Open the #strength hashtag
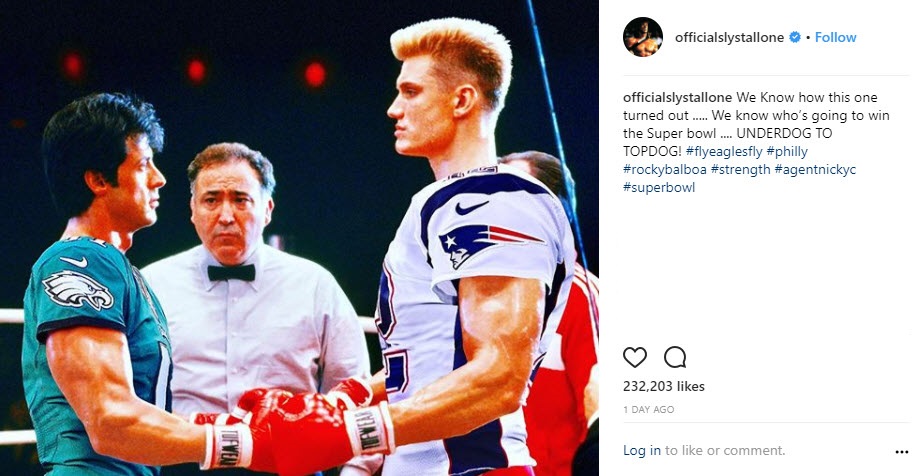The width and height of the screenshot is (914, 476). click(740, 170)
